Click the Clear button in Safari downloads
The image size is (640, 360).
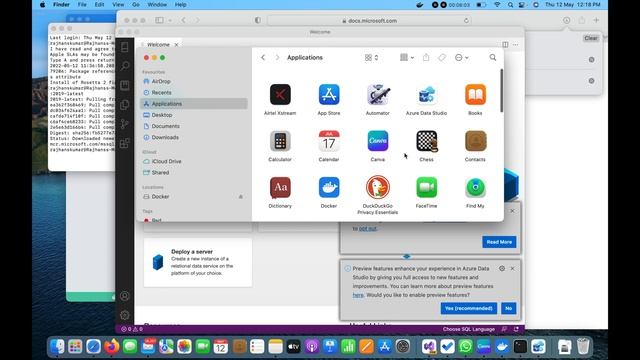pos(591,38)
